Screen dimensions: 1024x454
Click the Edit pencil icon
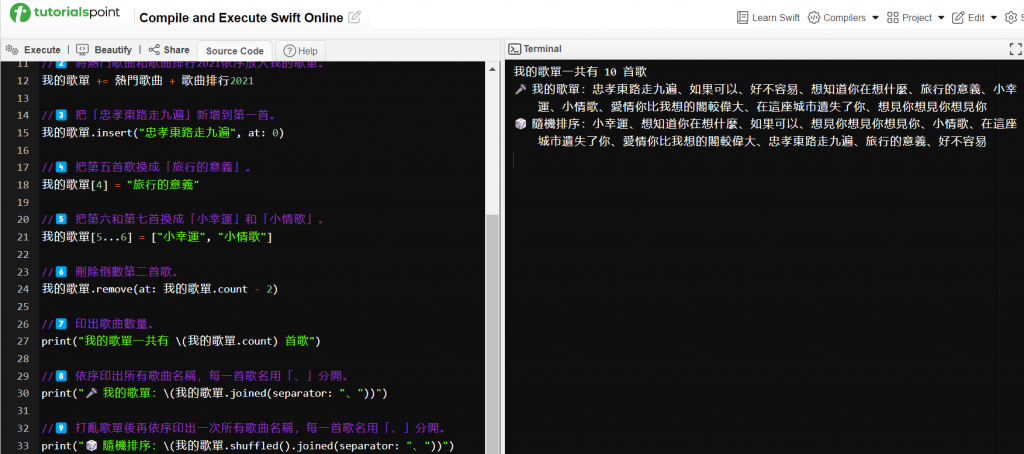click(958, 18)
